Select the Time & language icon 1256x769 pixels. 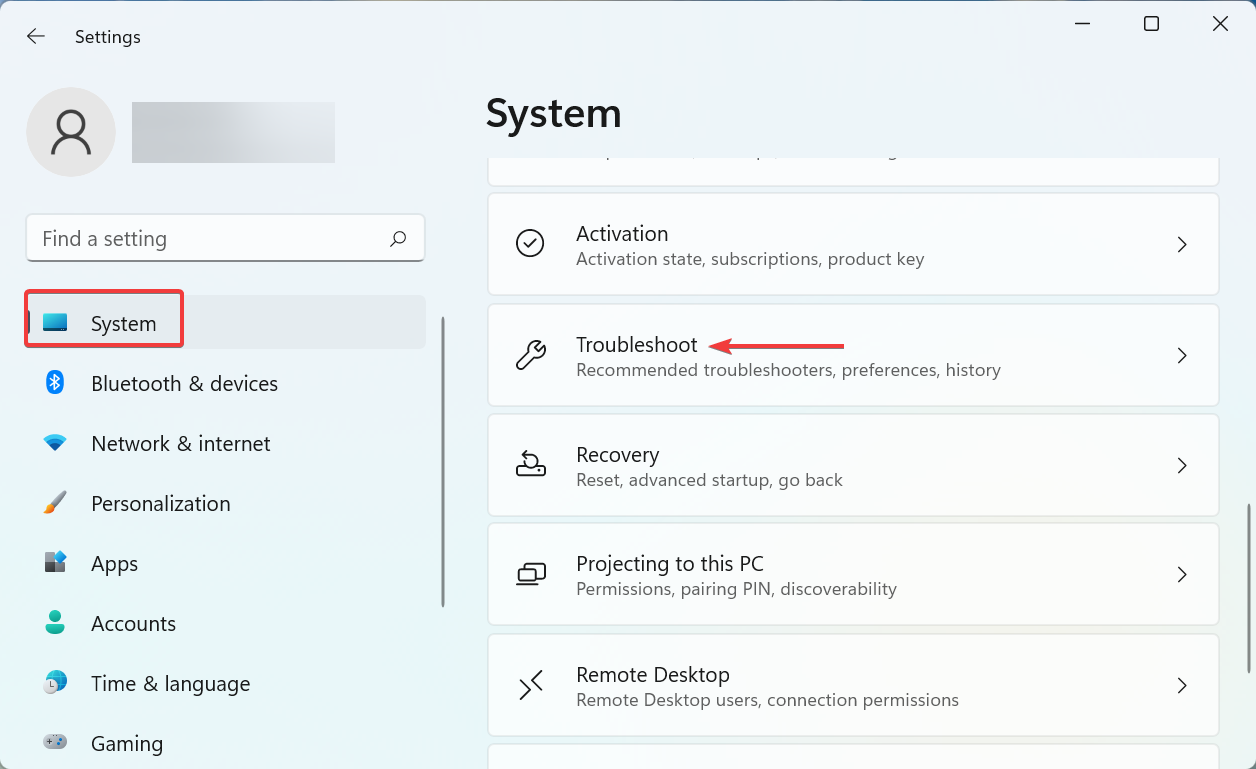(54, 683)
